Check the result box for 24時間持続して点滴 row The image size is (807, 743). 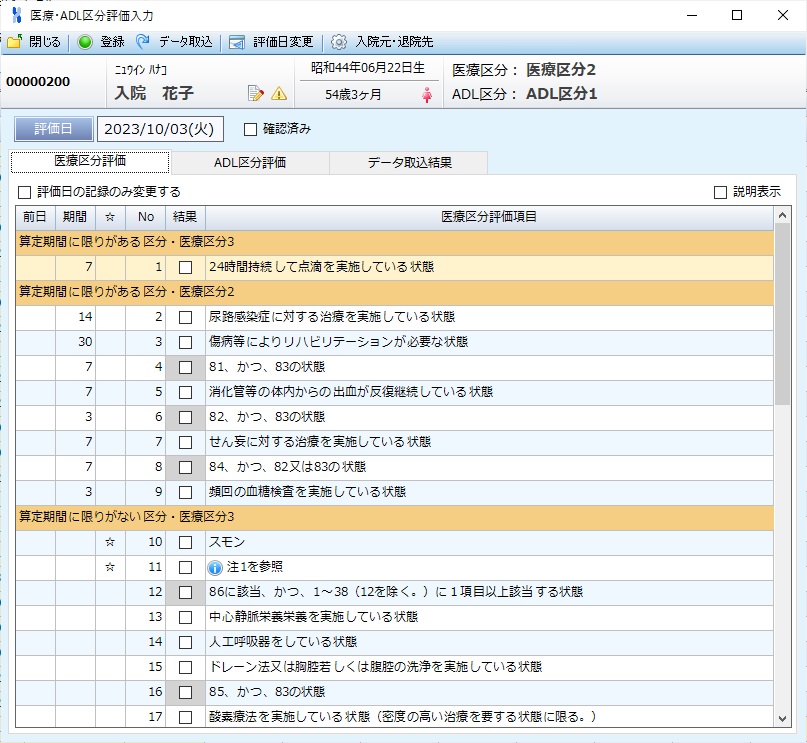[184, 266]
